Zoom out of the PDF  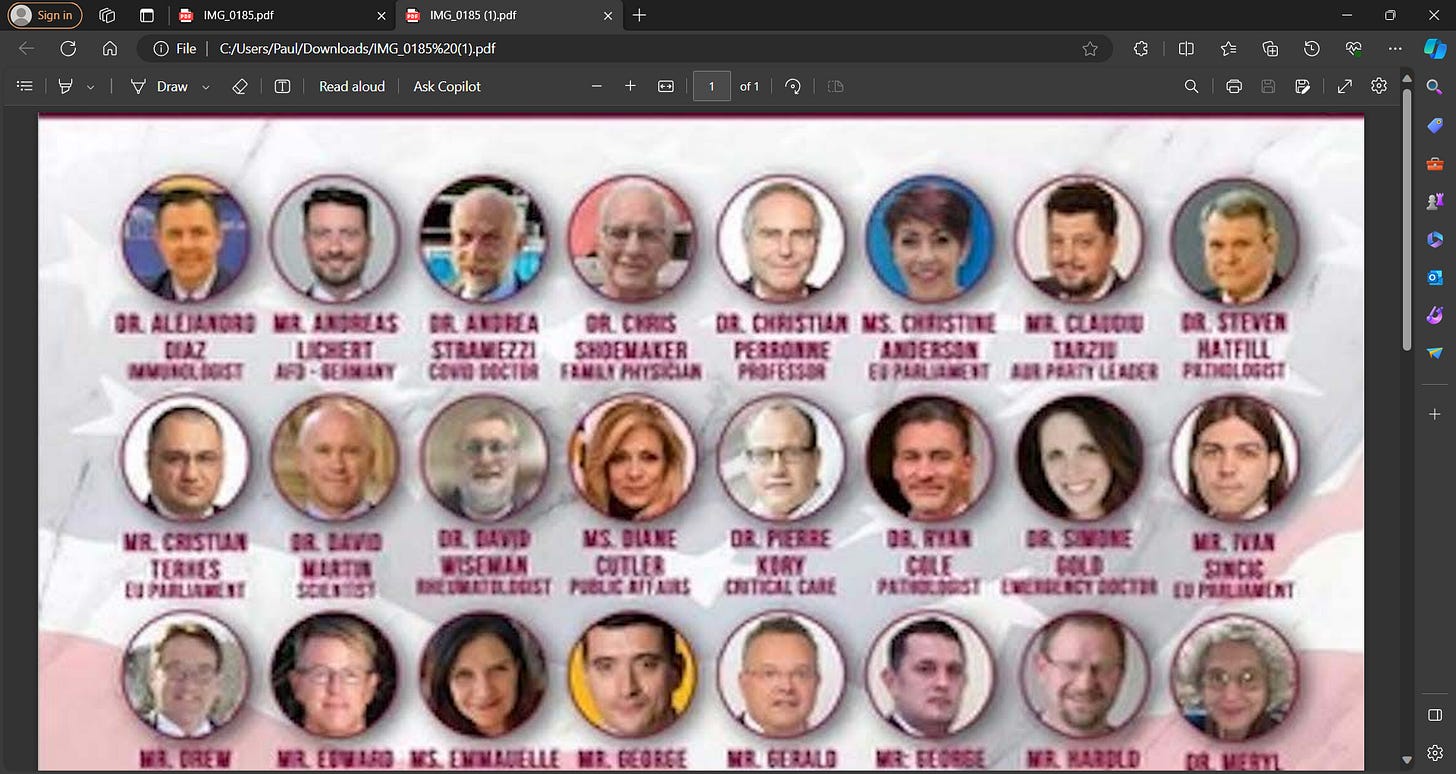click(597, 87)
